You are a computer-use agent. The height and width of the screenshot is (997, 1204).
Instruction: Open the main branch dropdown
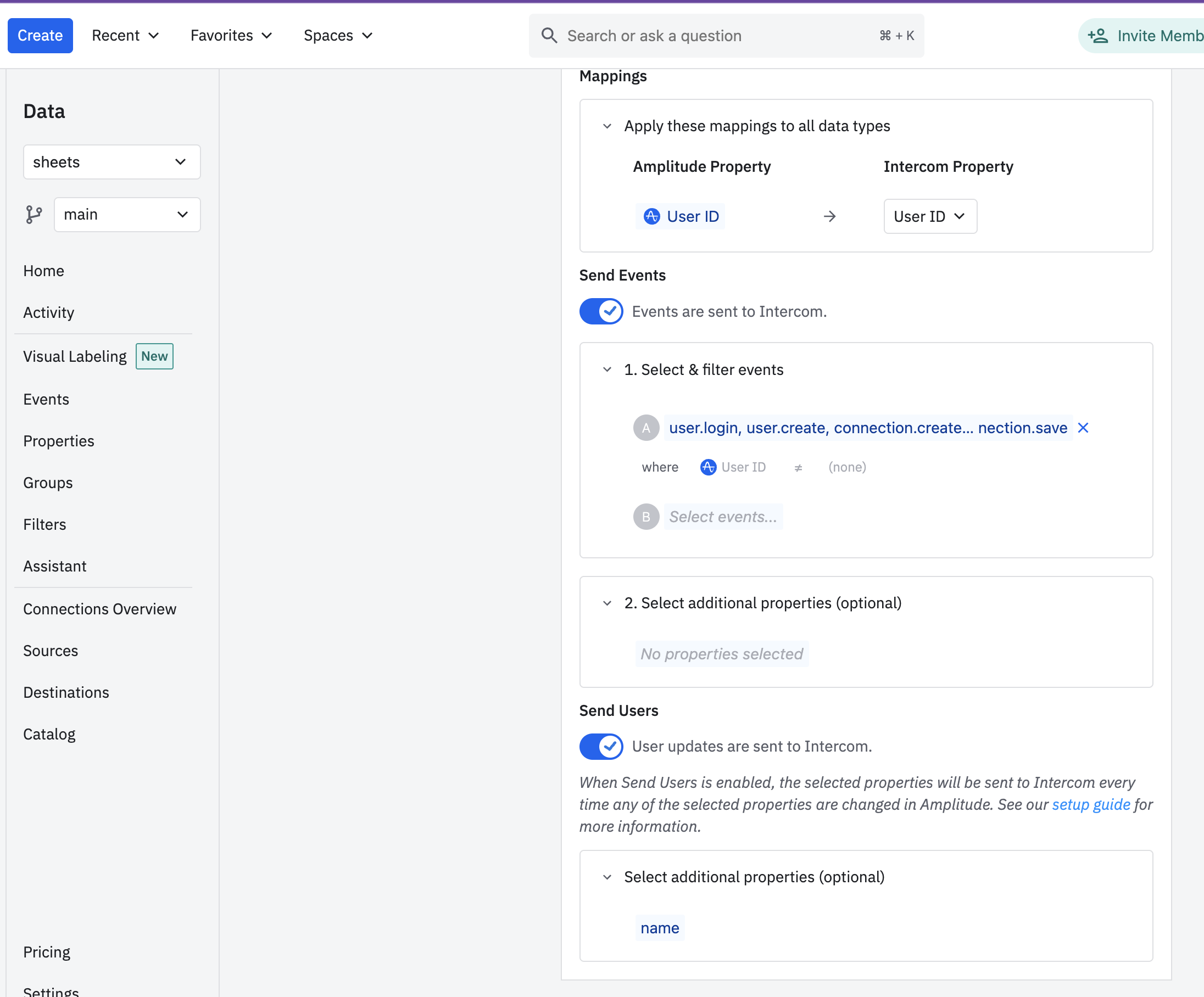(x=127, y=215)
